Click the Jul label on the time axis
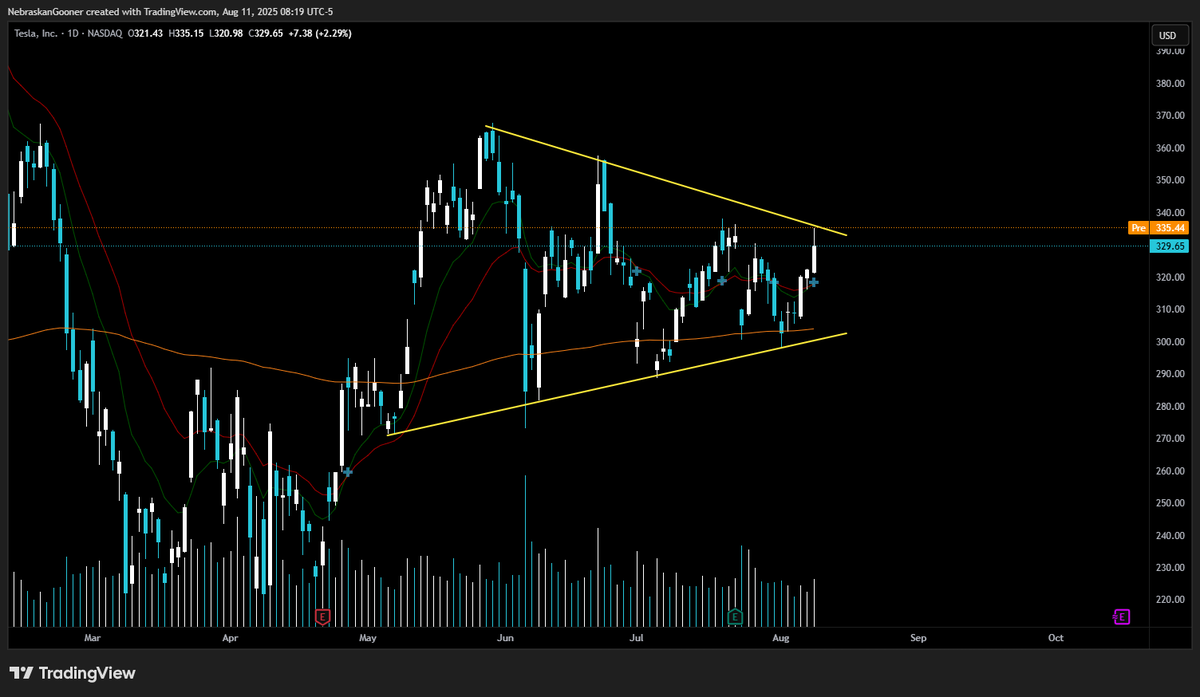This screenshot has height=697, width=1200. pos(636,637)
